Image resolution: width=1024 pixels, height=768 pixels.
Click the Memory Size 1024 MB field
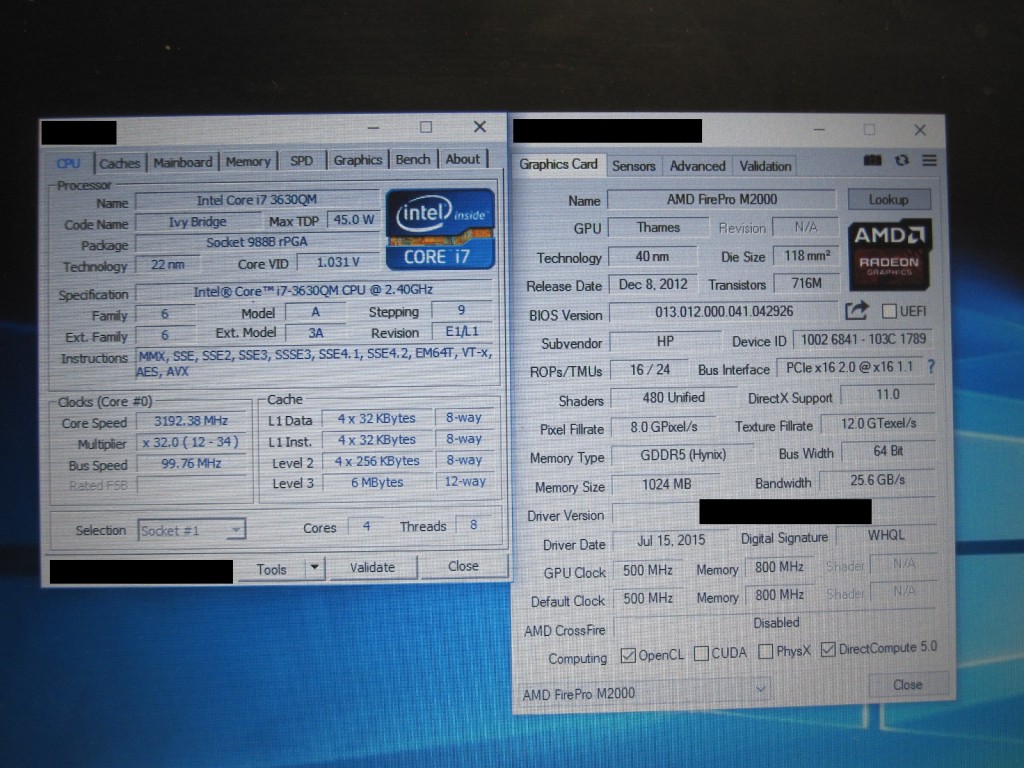(x=666, y=484)
